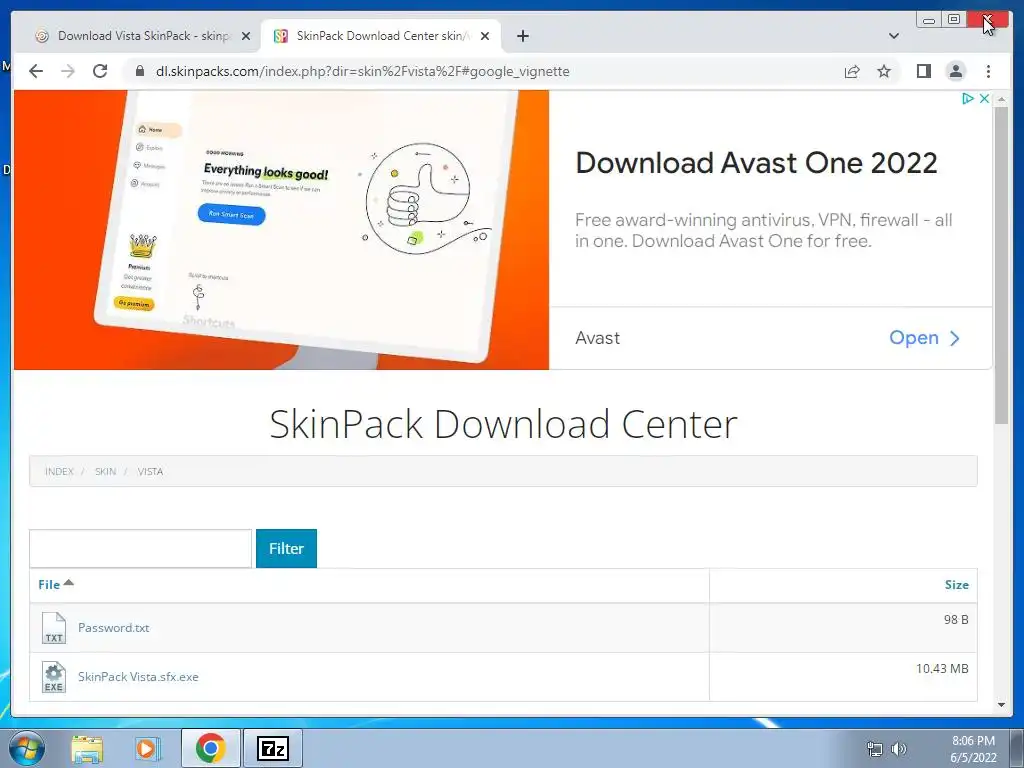Sort by the File column header

coord(56,584)
